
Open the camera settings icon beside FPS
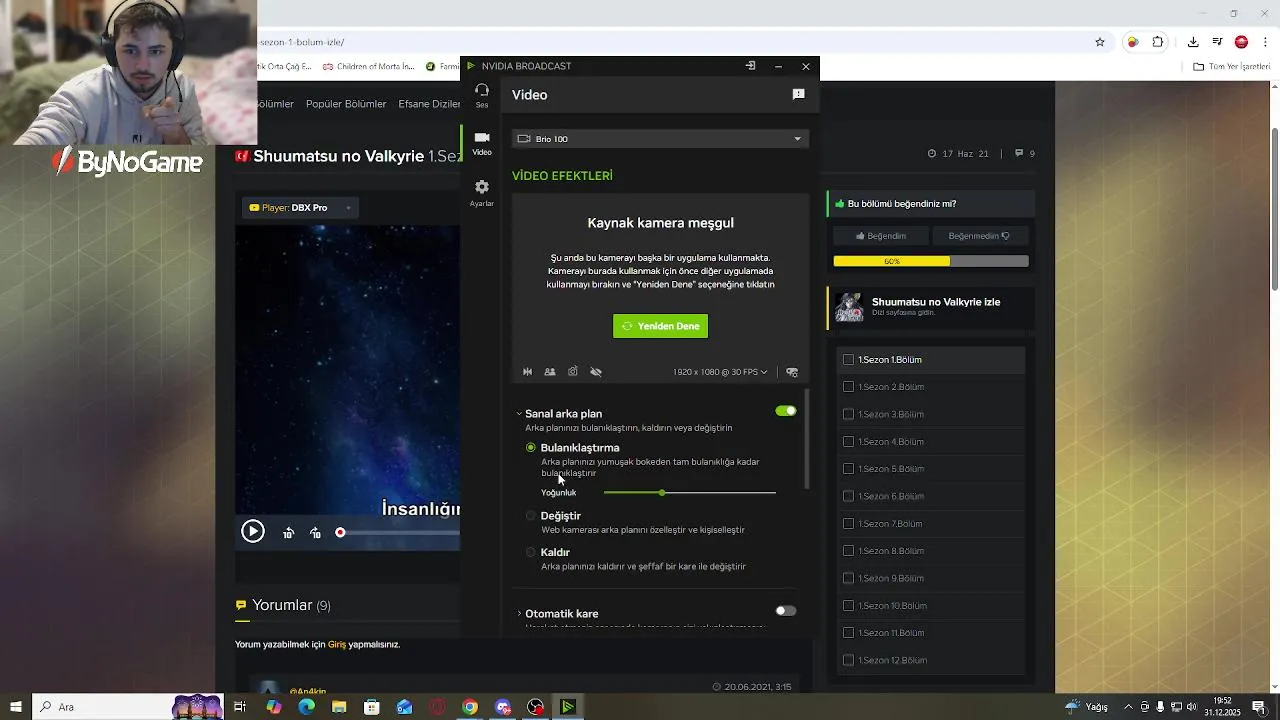(x=792, y=372)
